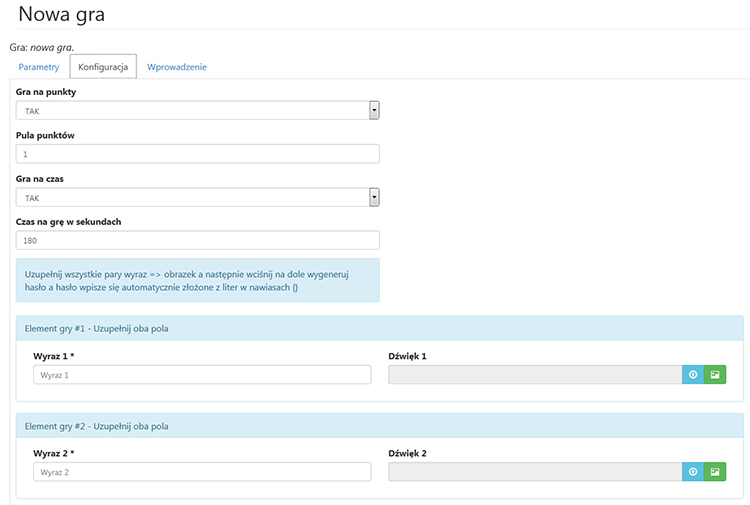Click the Wyraz 2 text field
Image resolution: width=750 pixels, height=505 pixels.
[x=202, y=472]
